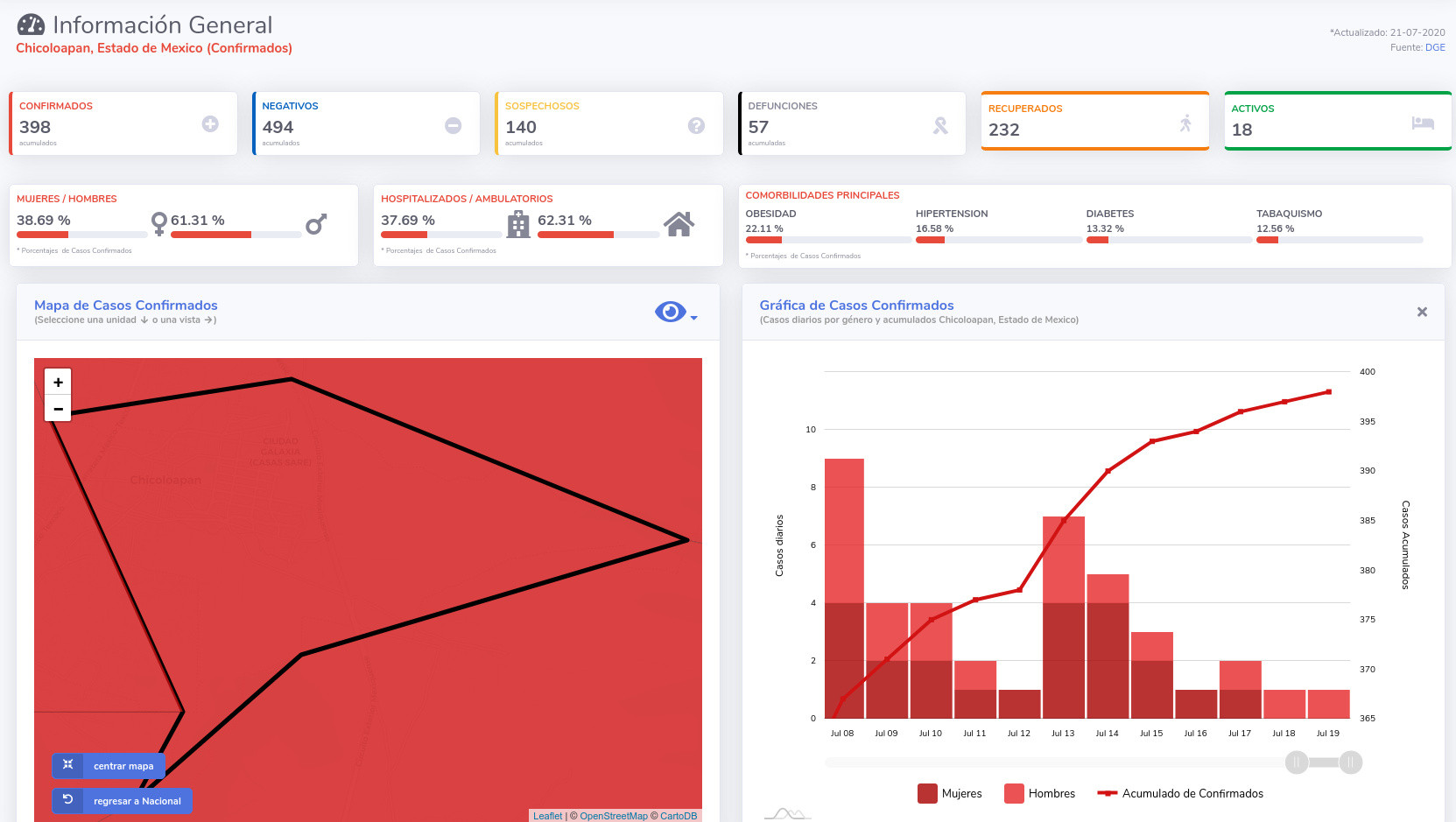The image size is (1456, 822).
Task: Click the minus icon in Negativos card
Action: [x=454, y=126]
